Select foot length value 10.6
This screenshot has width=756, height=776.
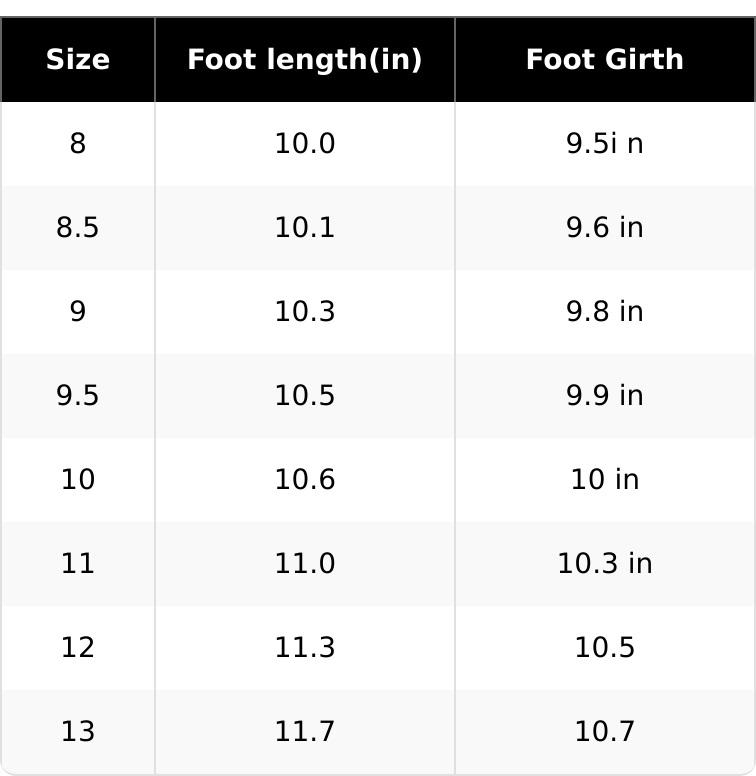point(305,480)
